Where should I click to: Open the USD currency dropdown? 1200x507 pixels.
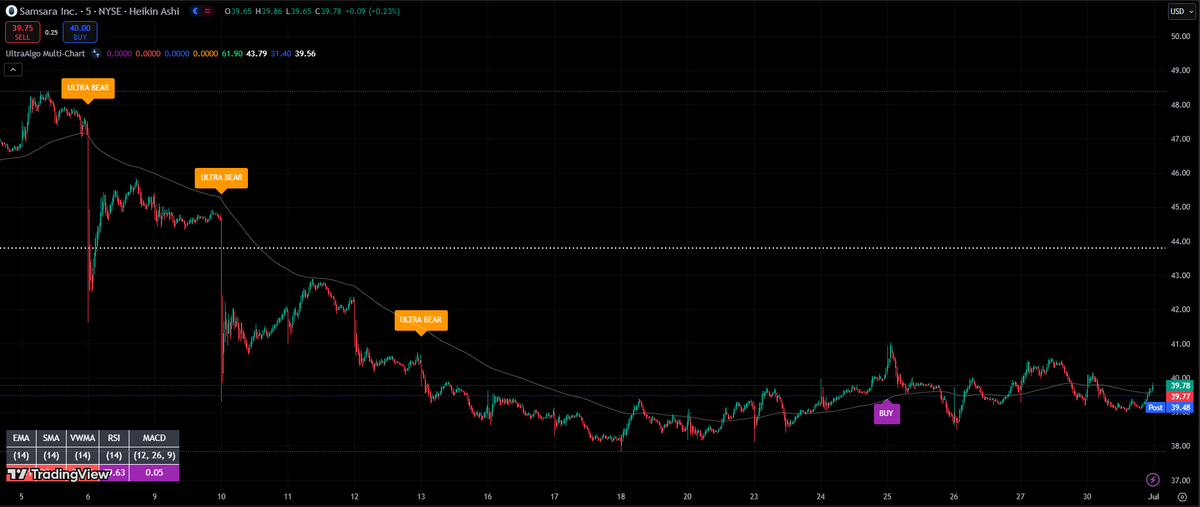coord(1180,11)
